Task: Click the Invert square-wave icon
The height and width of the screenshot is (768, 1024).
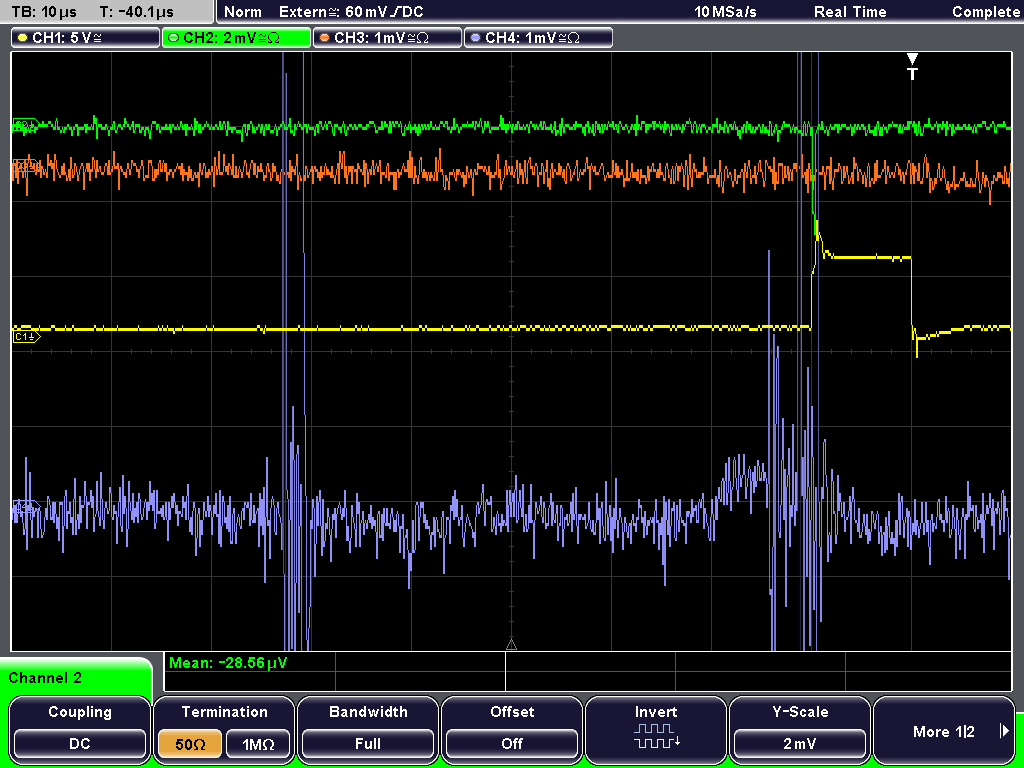Action: [x=656, y=736]
